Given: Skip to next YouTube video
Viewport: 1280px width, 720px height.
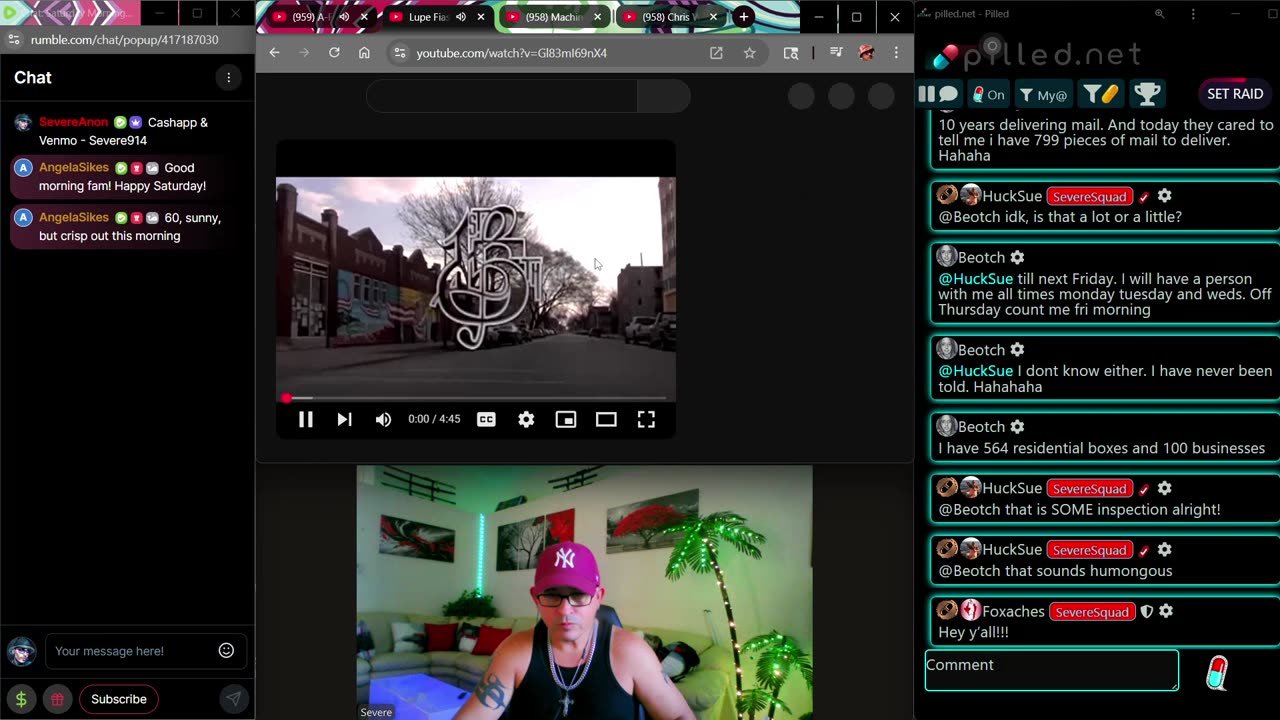Looking at the screenshot, I should 344,420.
